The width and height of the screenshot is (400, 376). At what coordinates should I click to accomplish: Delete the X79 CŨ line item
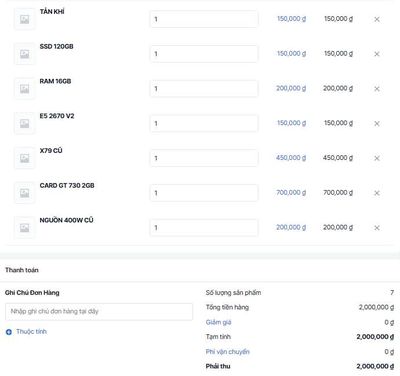pos(377,158)
